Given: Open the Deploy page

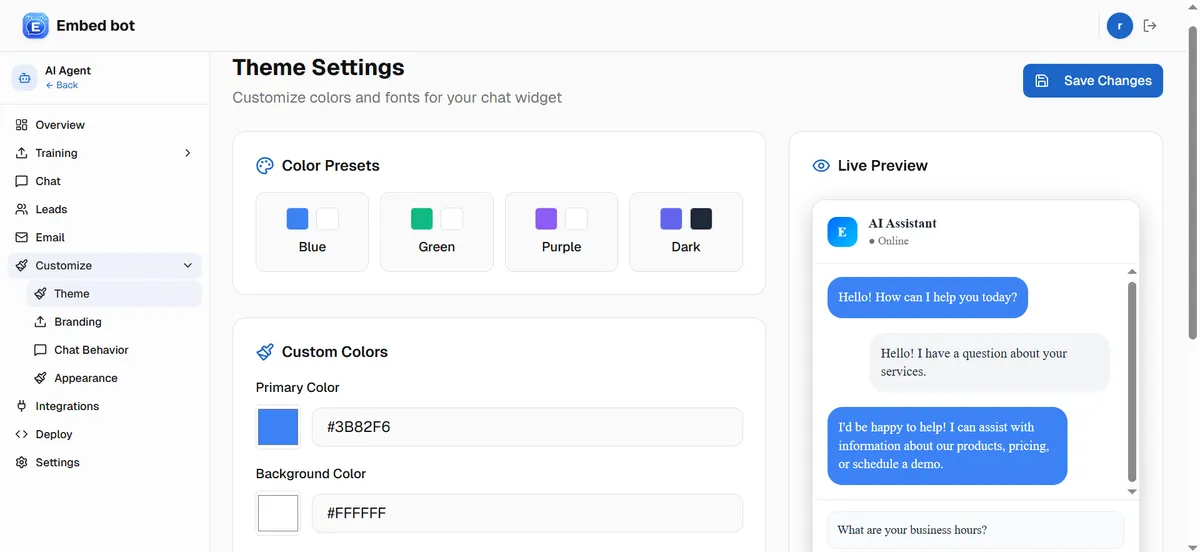Looking at the screenshot, I should tap(105, 434).
